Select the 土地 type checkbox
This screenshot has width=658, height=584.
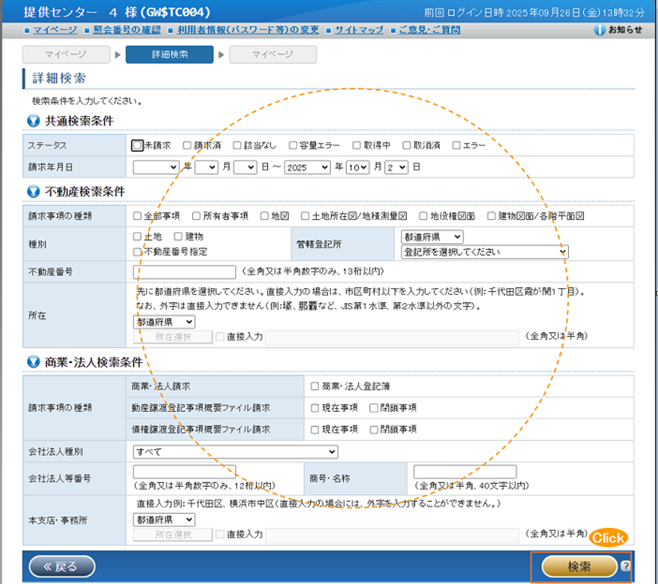tap(137, 237)
